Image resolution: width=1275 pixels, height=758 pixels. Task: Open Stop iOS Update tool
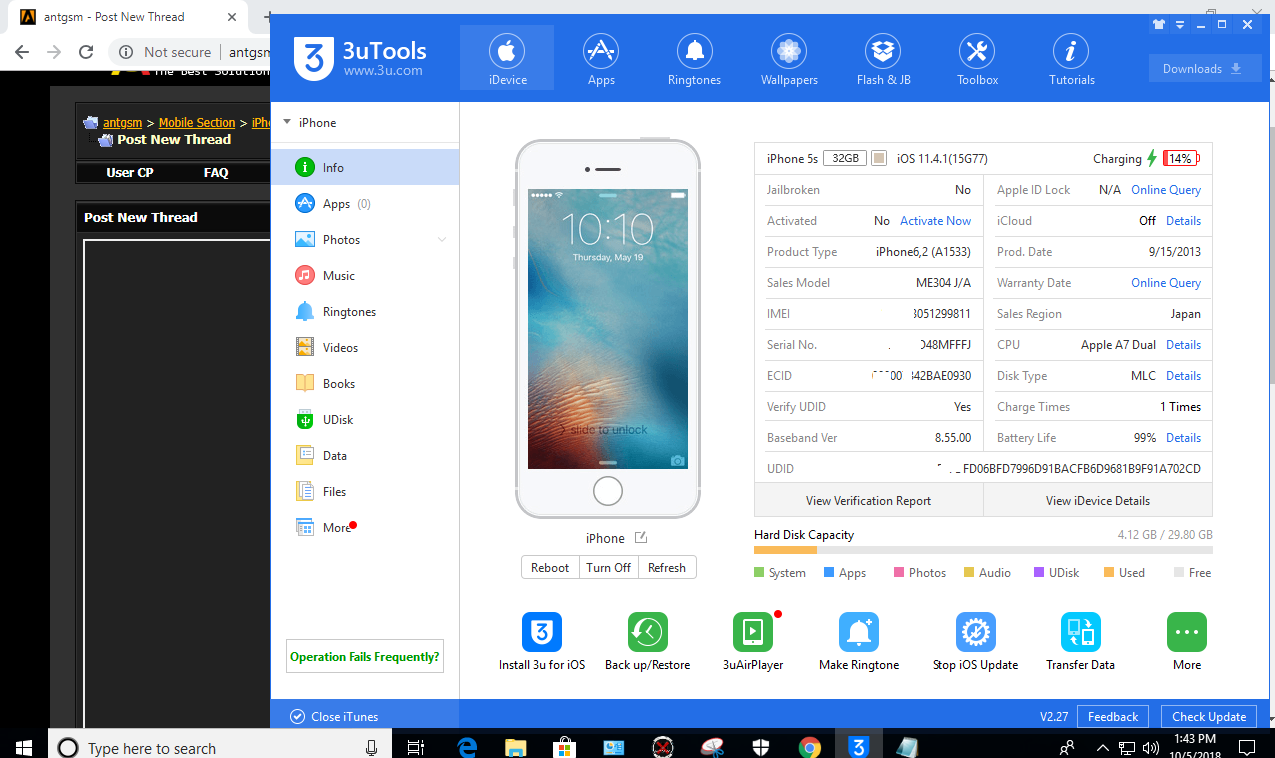tap(975, 642)
